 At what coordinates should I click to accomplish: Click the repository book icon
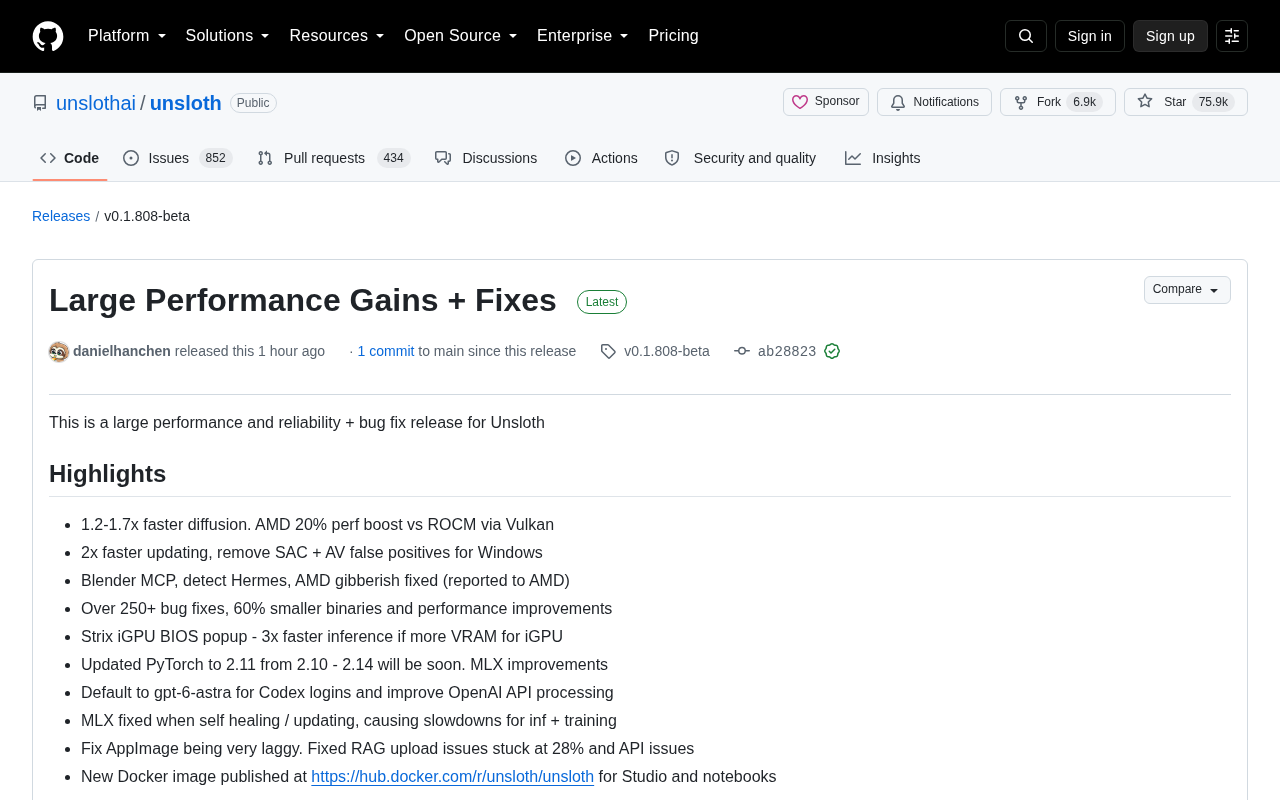click(40, 103)
